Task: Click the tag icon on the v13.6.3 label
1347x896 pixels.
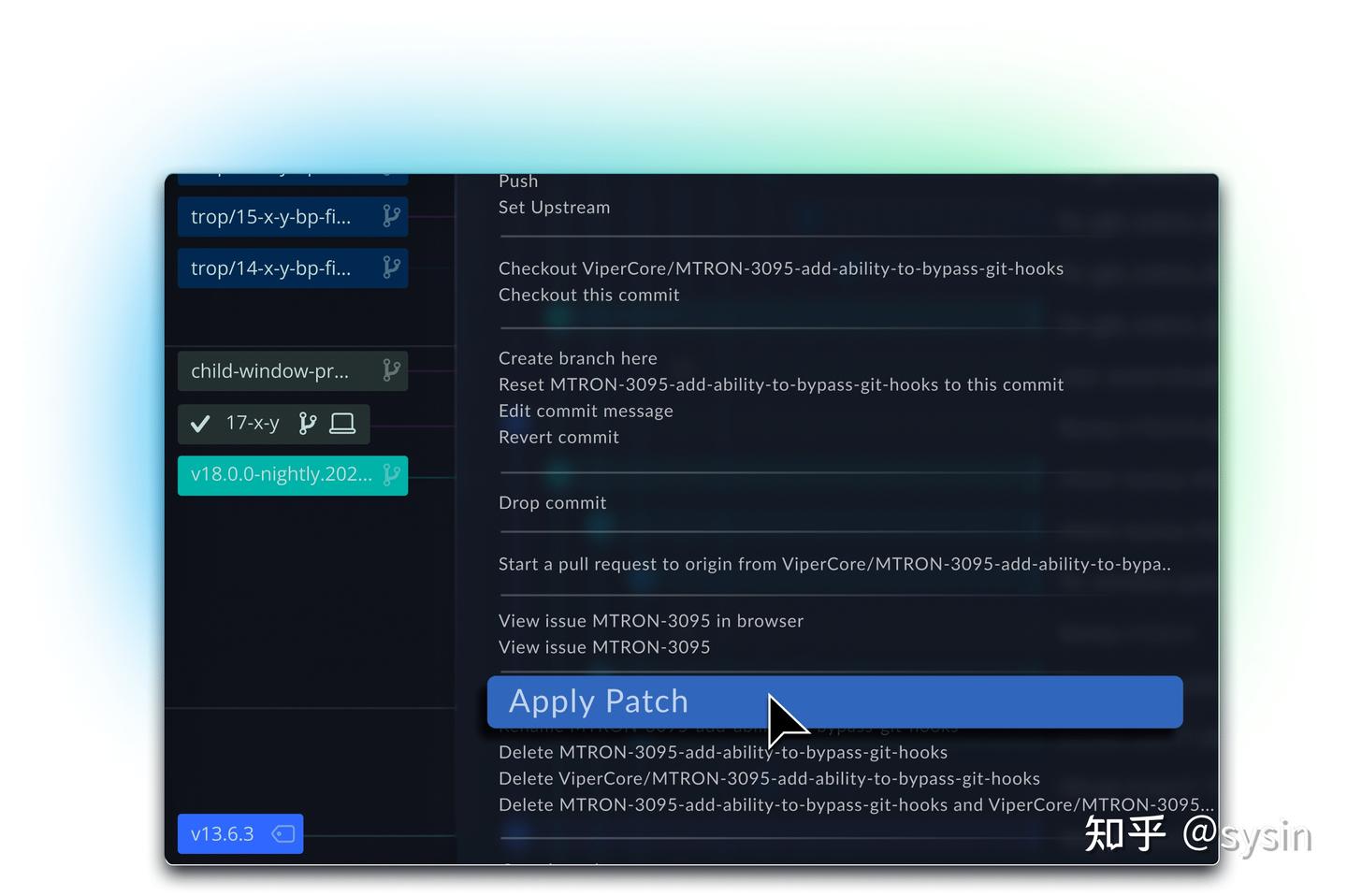Action: (282, 832)
